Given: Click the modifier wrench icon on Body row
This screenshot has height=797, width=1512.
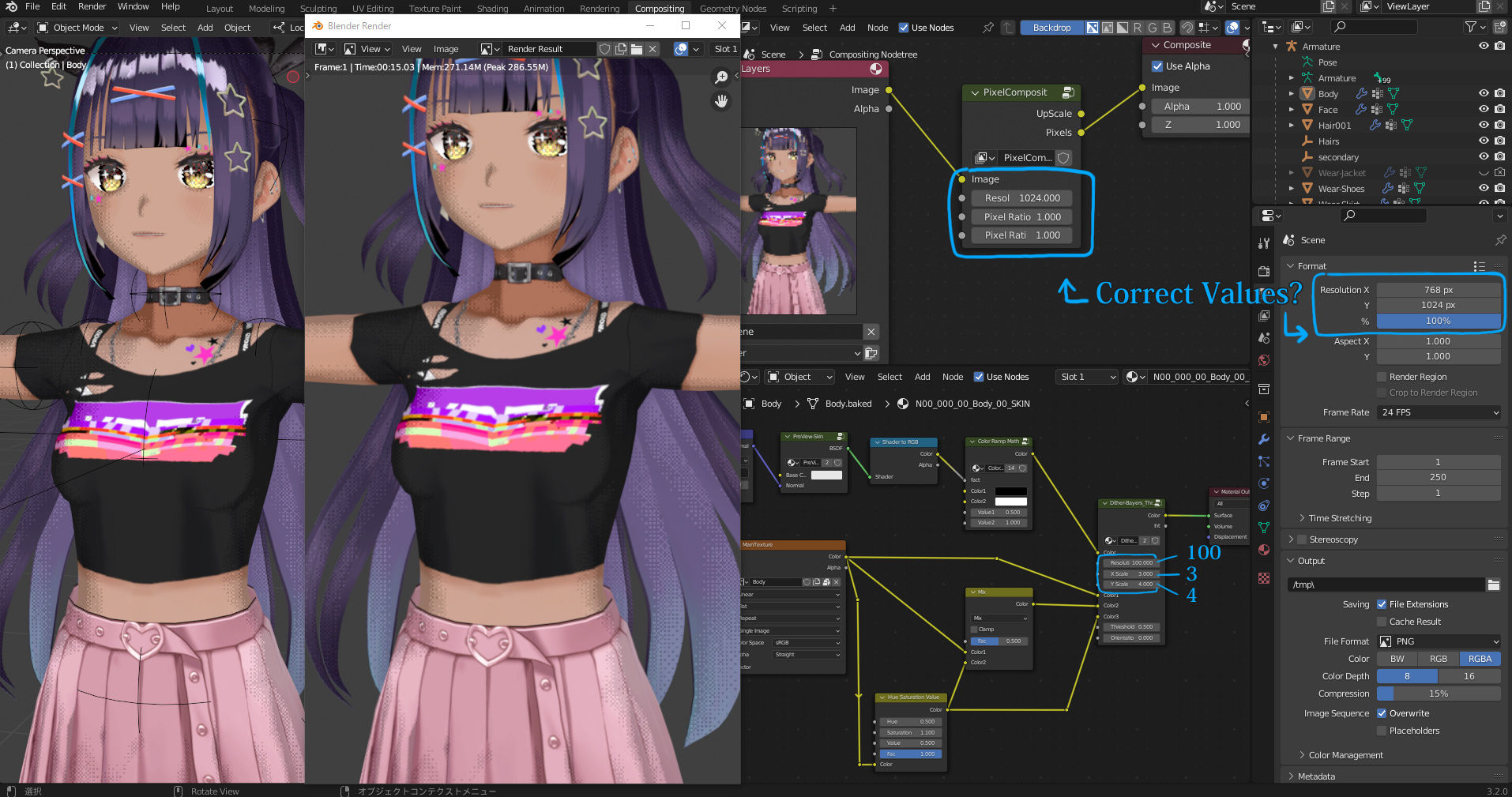Looking at the screenshot, I should point(1362,94).
